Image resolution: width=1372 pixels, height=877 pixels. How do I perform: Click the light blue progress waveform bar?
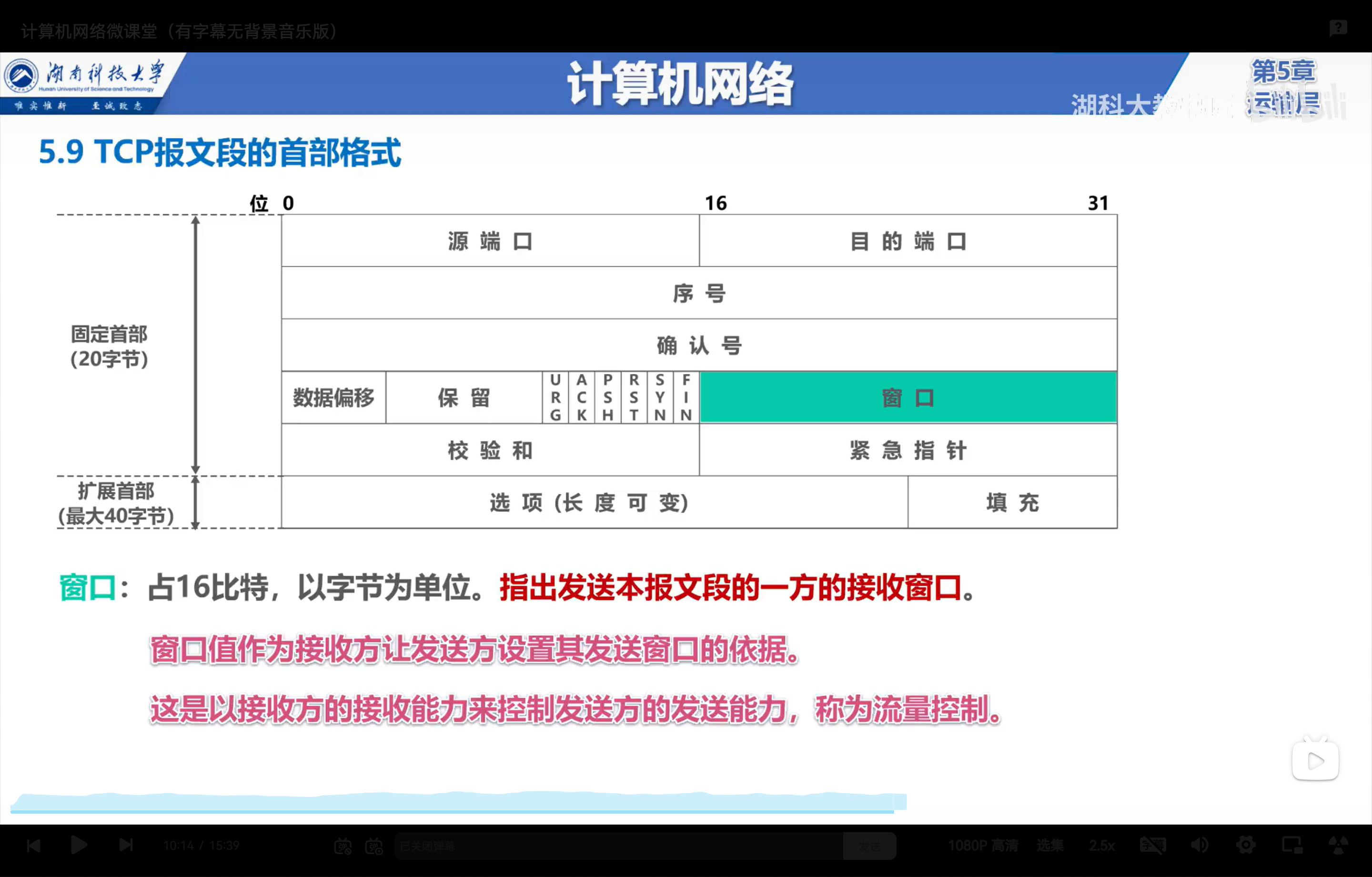click(456, 802)
